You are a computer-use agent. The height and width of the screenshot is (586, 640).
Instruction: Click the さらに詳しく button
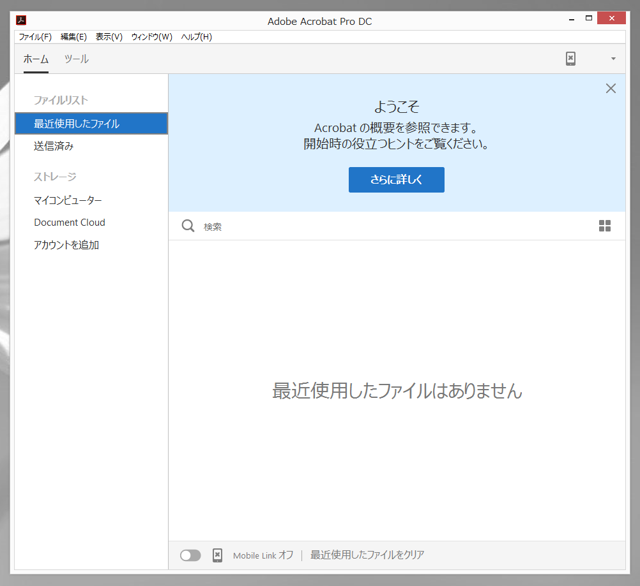(x=396, y=180)
